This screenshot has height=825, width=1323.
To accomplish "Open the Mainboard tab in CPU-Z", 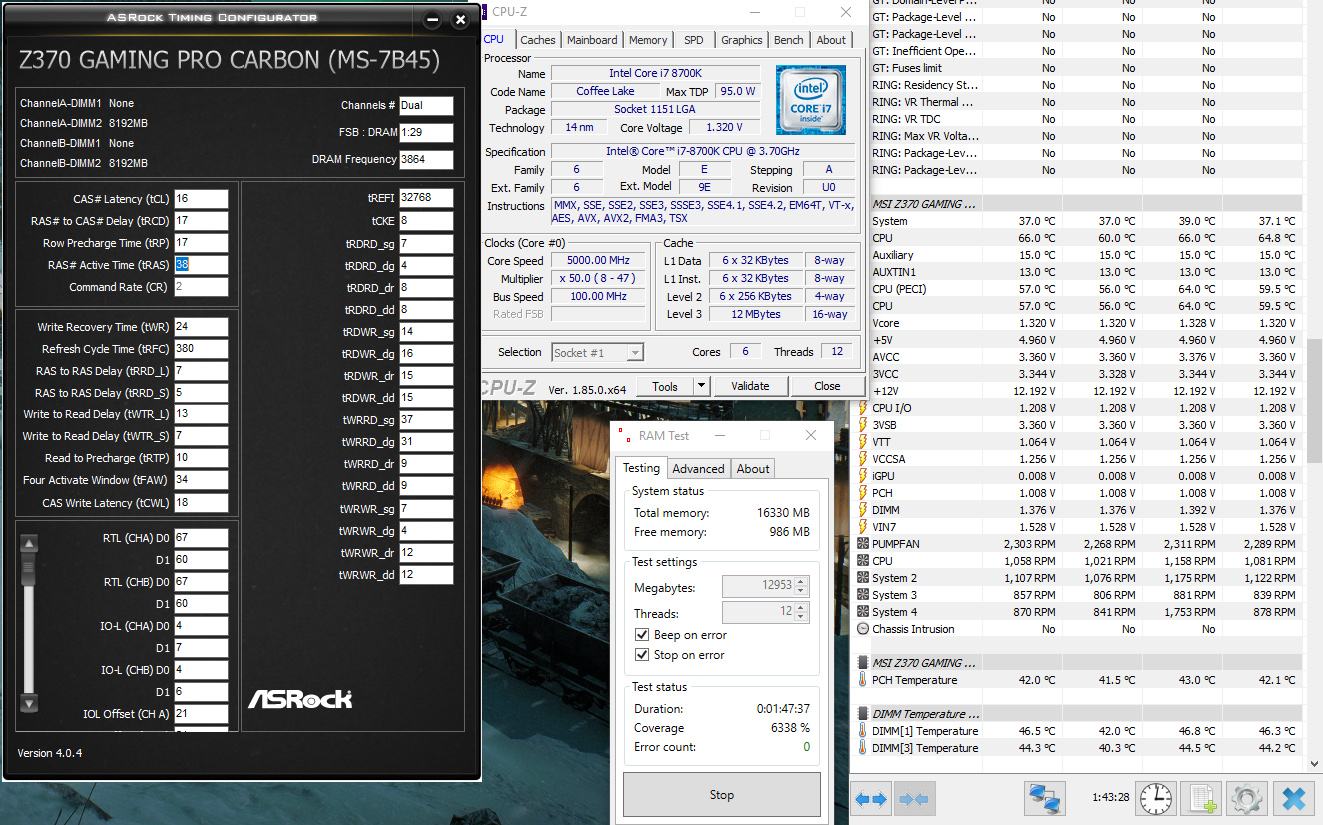I will (x=592, y=40).
